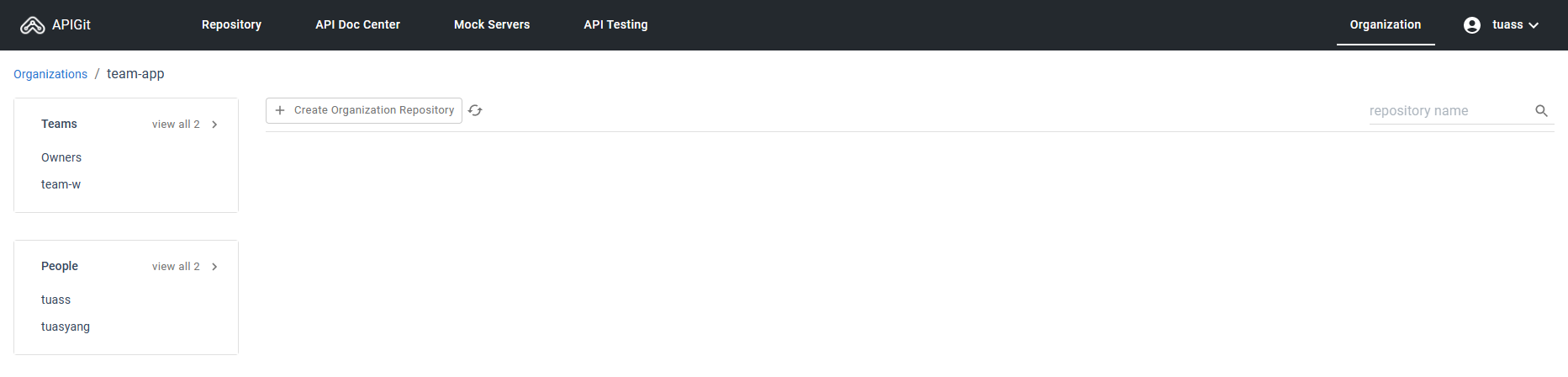Image resolution: width=1568 pixels, height=377 pixels.
Task: Click the search magnifier icon
Action: (1541, 110)
